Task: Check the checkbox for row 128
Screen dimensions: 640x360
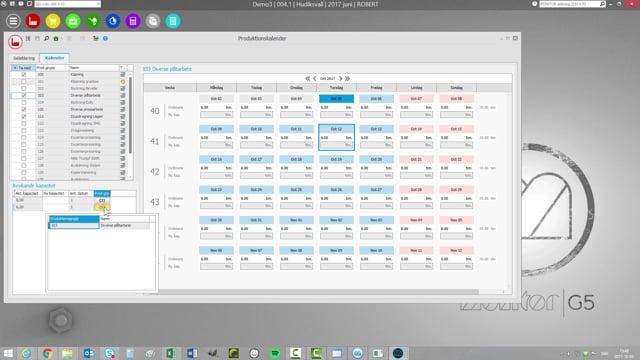Action: pyautogui.click(x=24, y=165)
